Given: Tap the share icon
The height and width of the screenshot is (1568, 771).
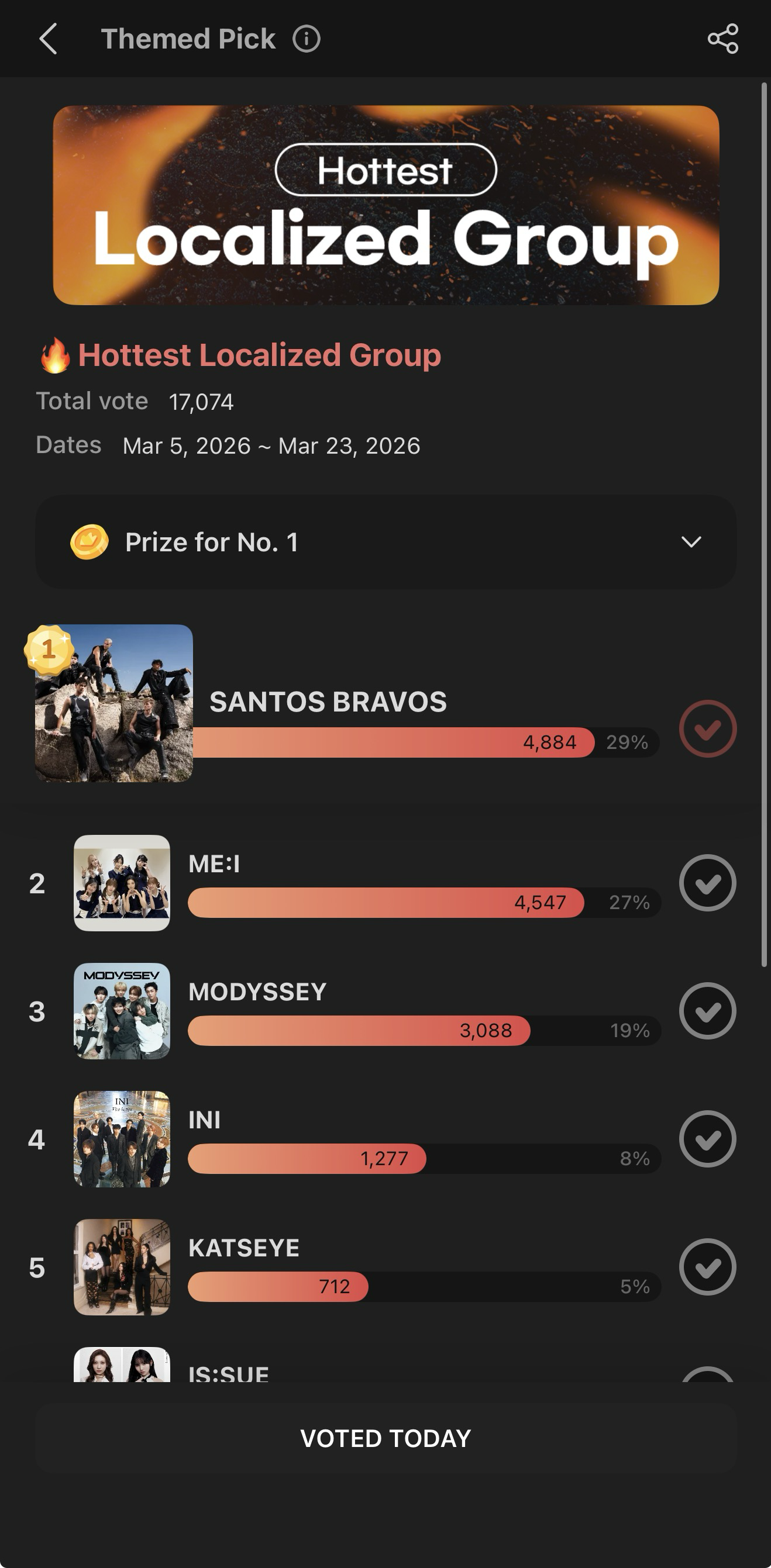Looking at the screenshot, I should (x=723, y=39).
